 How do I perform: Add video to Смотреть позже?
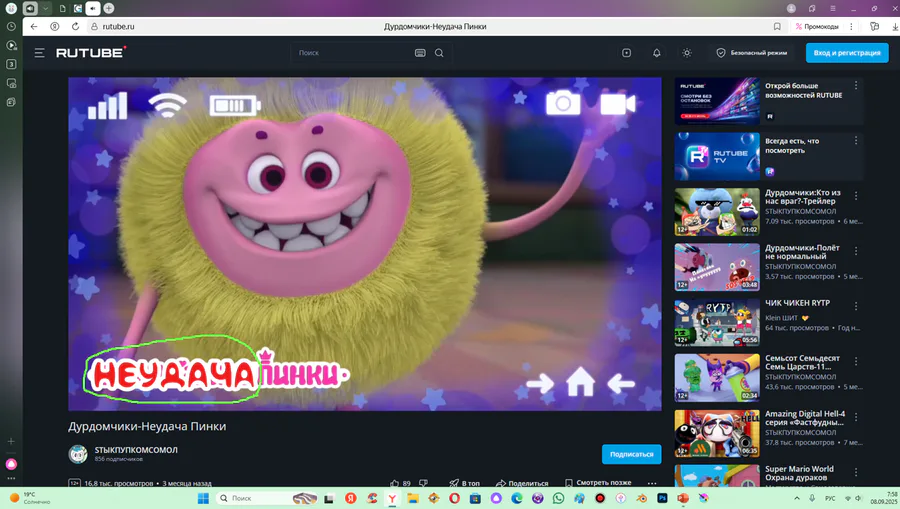[598, 483]
